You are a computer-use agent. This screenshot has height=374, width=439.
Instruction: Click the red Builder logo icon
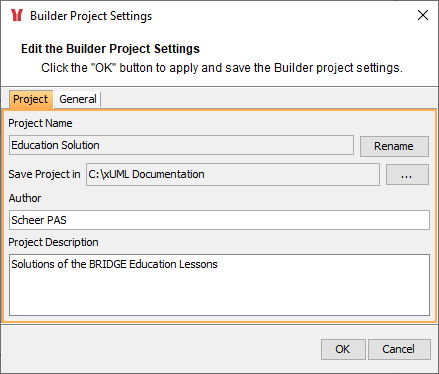click(x=17, y=15)
